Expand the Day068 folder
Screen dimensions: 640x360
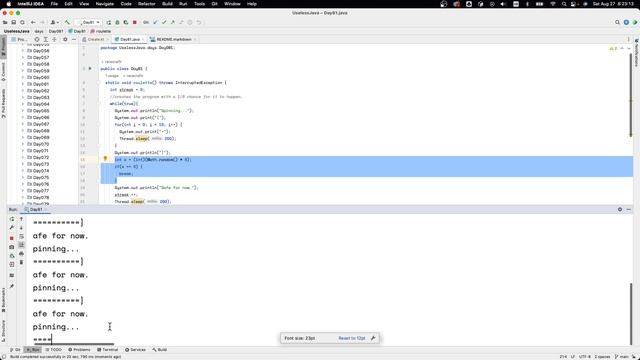(x=23, y=131)
